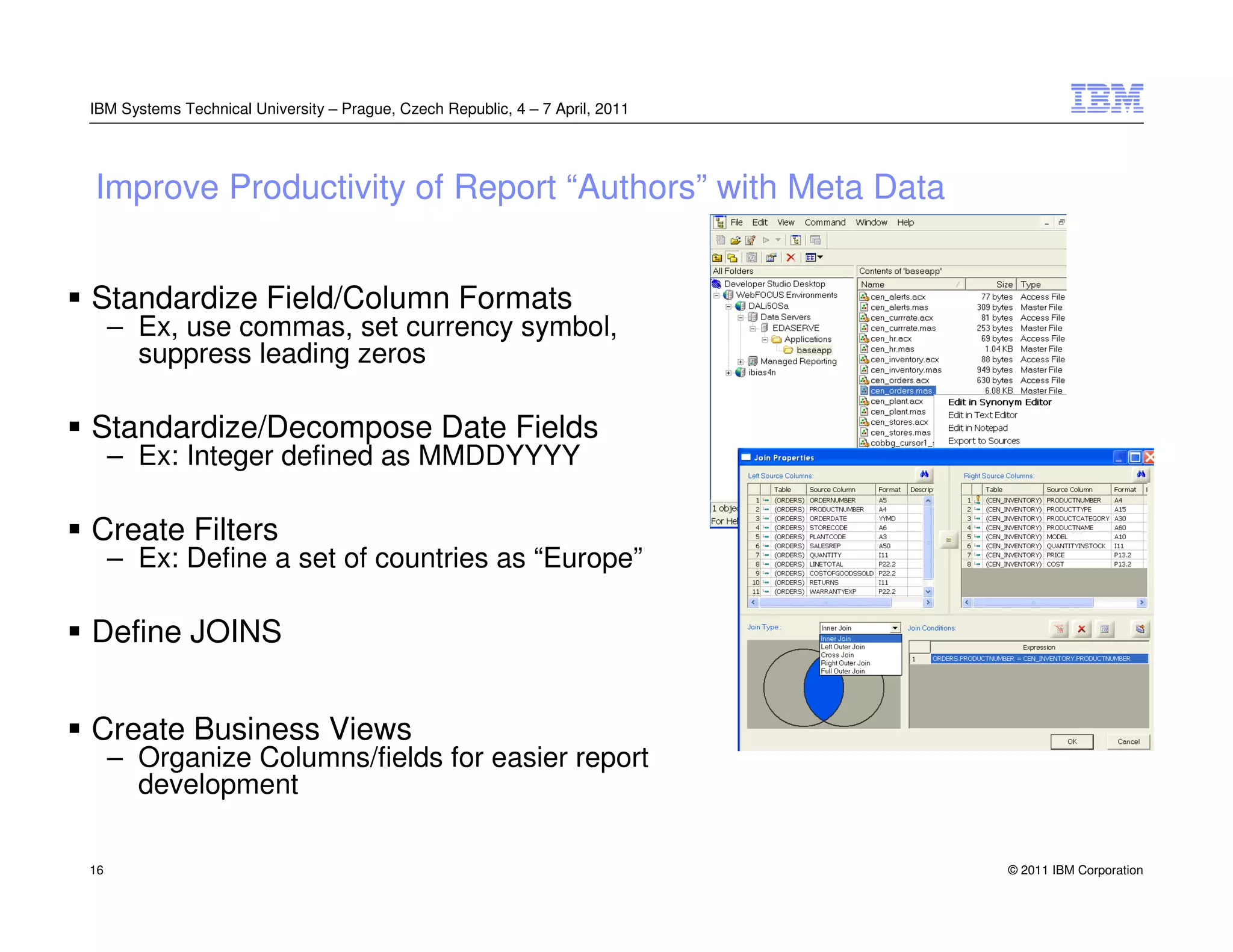
Task: Click binoculars find icon above Left Source Columns
Action: [x=924, y=475]
